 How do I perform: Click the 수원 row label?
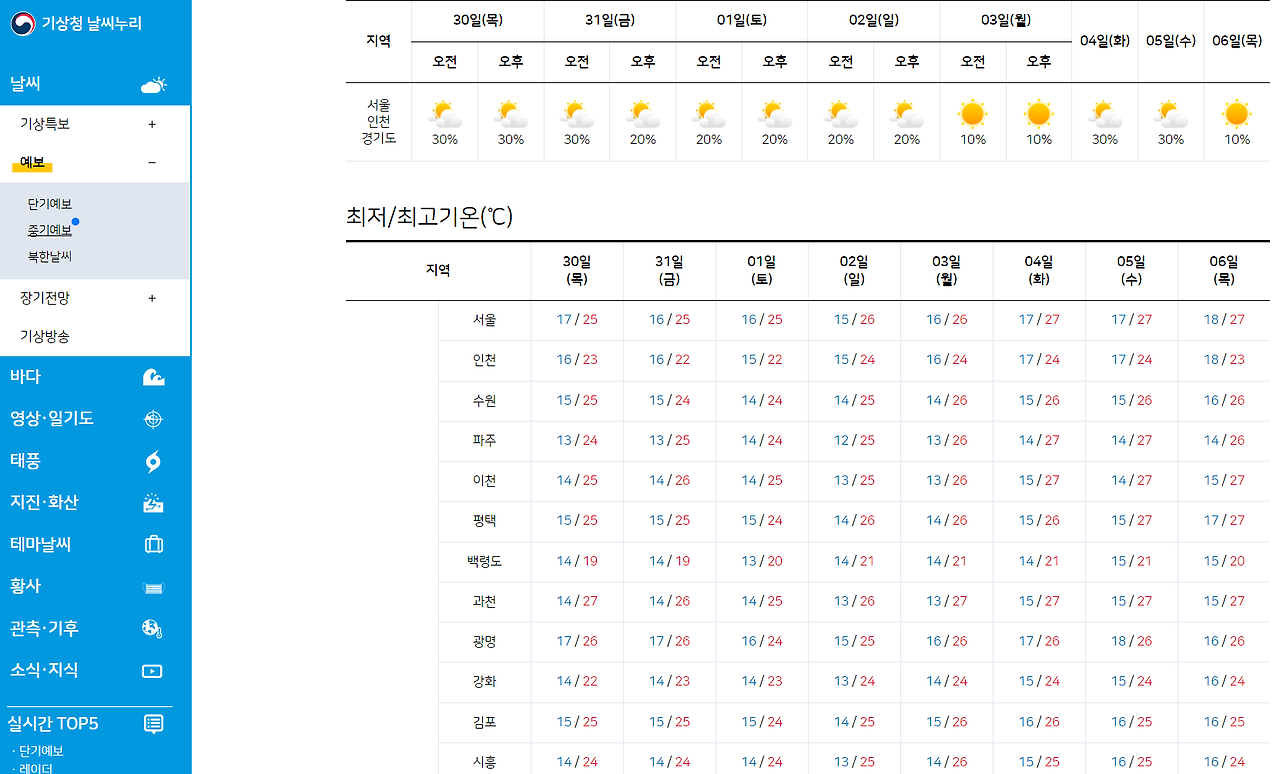tap(484, 400)
